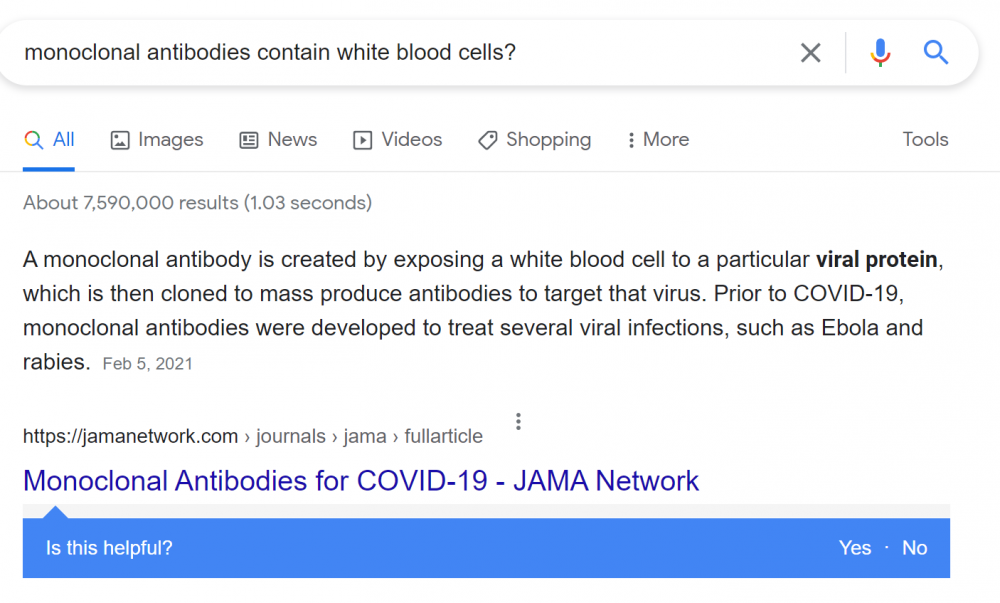Click the blue magnifying glass search icon
The width and height of the screenshot is (1000, 603).
click(x=936, y=53)
